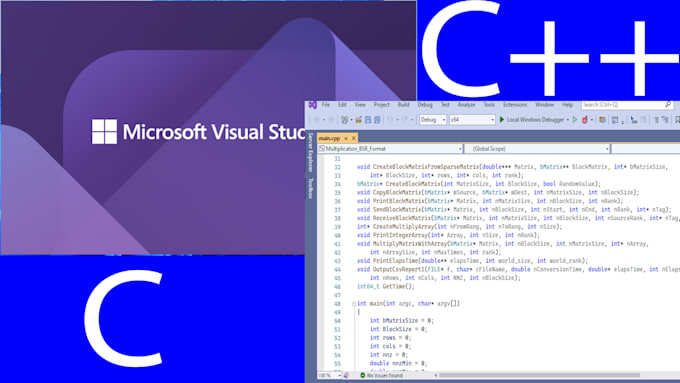Open the View menu
680x383 pixels.
[x=360, y=105]
